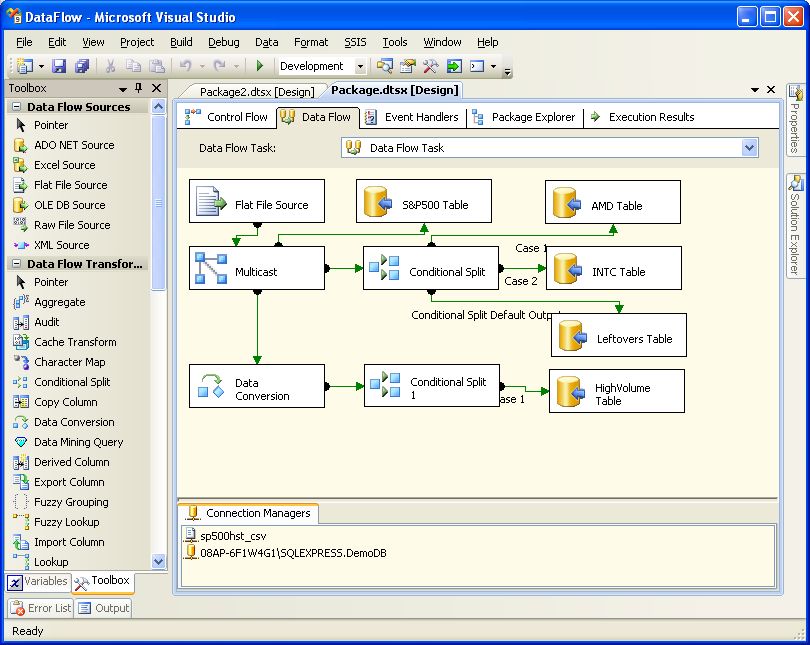The width and height of the screenshot is (810, 645).
Task: Select the sp500hst_csv connection manager
Action: [x=226, y=536]
